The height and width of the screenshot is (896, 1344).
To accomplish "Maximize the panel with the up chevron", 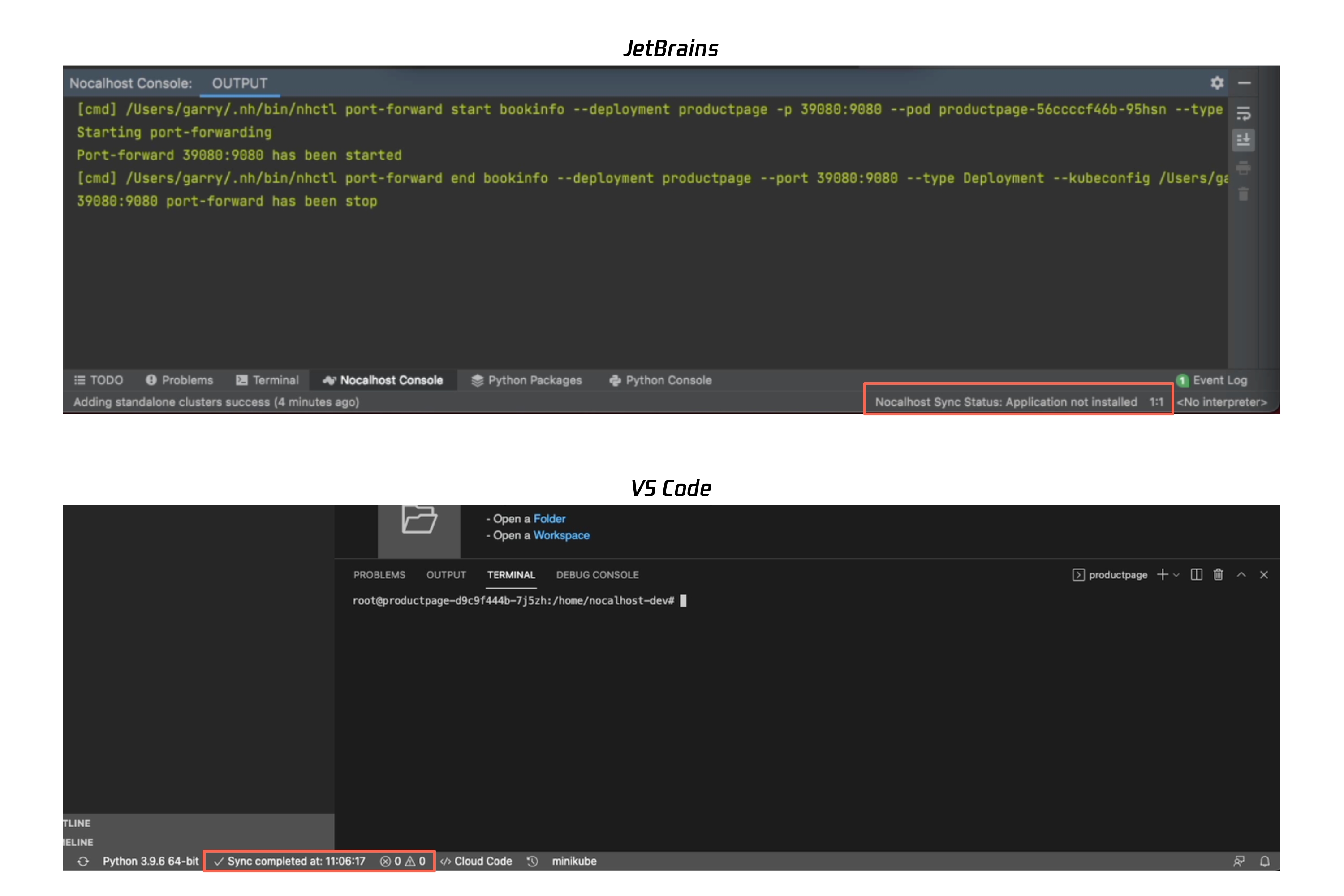I will (1241, 574).
